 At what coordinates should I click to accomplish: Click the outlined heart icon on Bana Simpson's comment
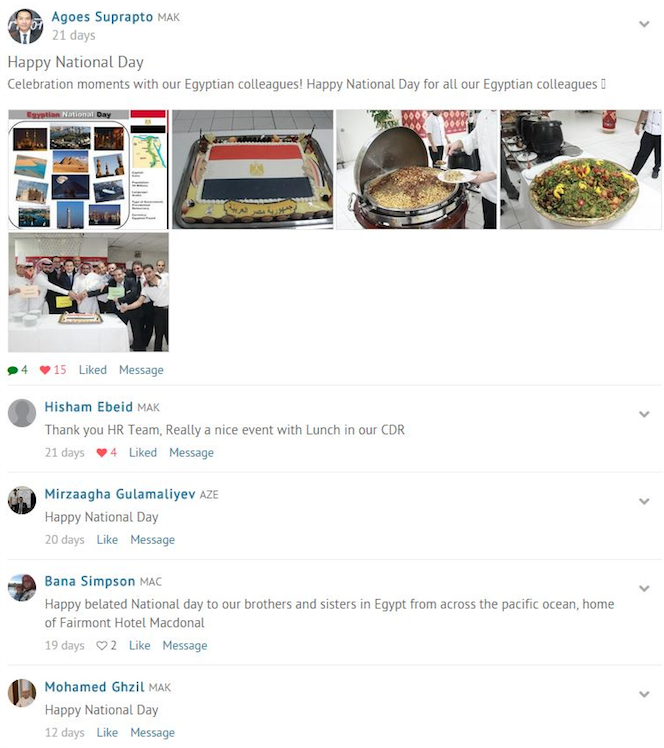102,645
